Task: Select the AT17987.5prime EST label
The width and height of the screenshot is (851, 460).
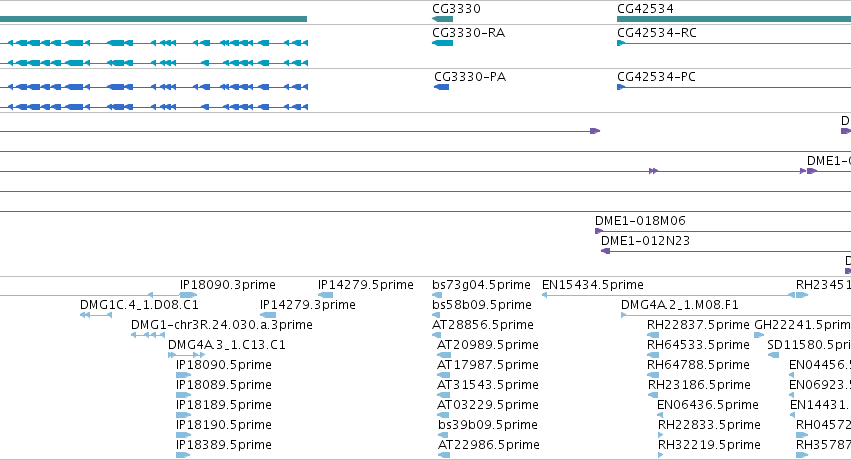Action: (x=488, y=365)
